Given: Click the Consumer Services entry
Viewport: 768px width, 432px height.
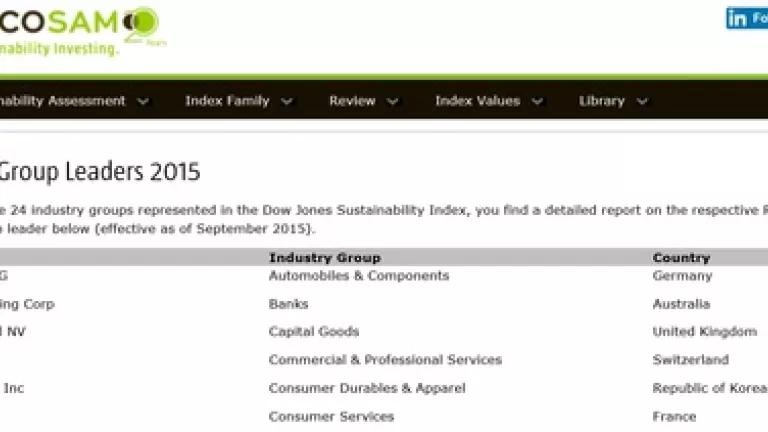Looking at the screenshot, I should pyautogui.click(x=332, y=417).
